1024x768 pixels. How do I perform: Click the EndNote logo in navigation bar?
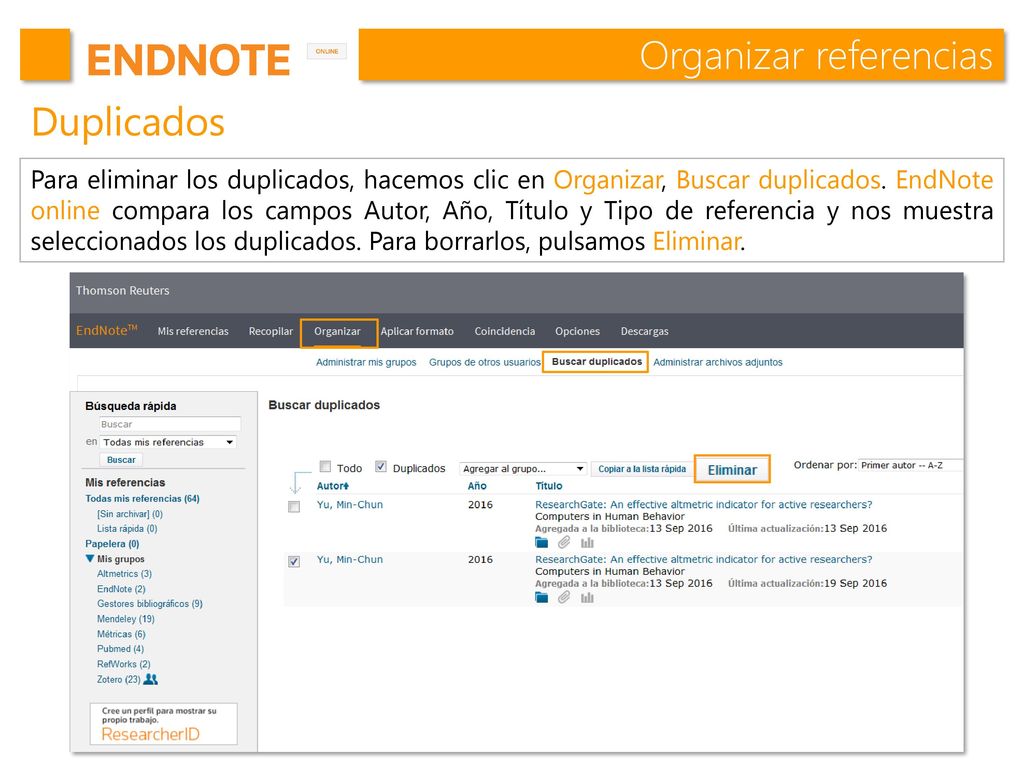click(x=106, y=330)
